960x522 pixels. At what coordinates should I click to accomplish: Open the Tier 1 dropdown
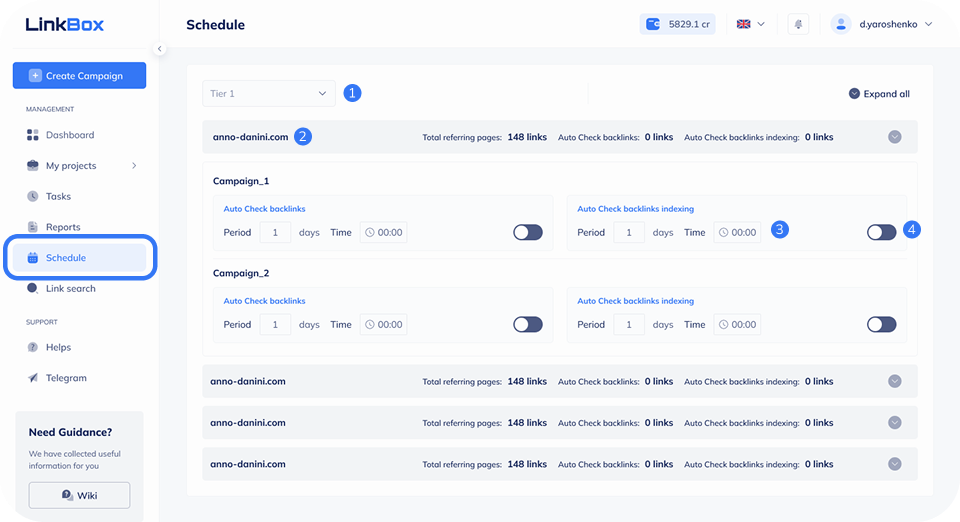tap(269, 93)
